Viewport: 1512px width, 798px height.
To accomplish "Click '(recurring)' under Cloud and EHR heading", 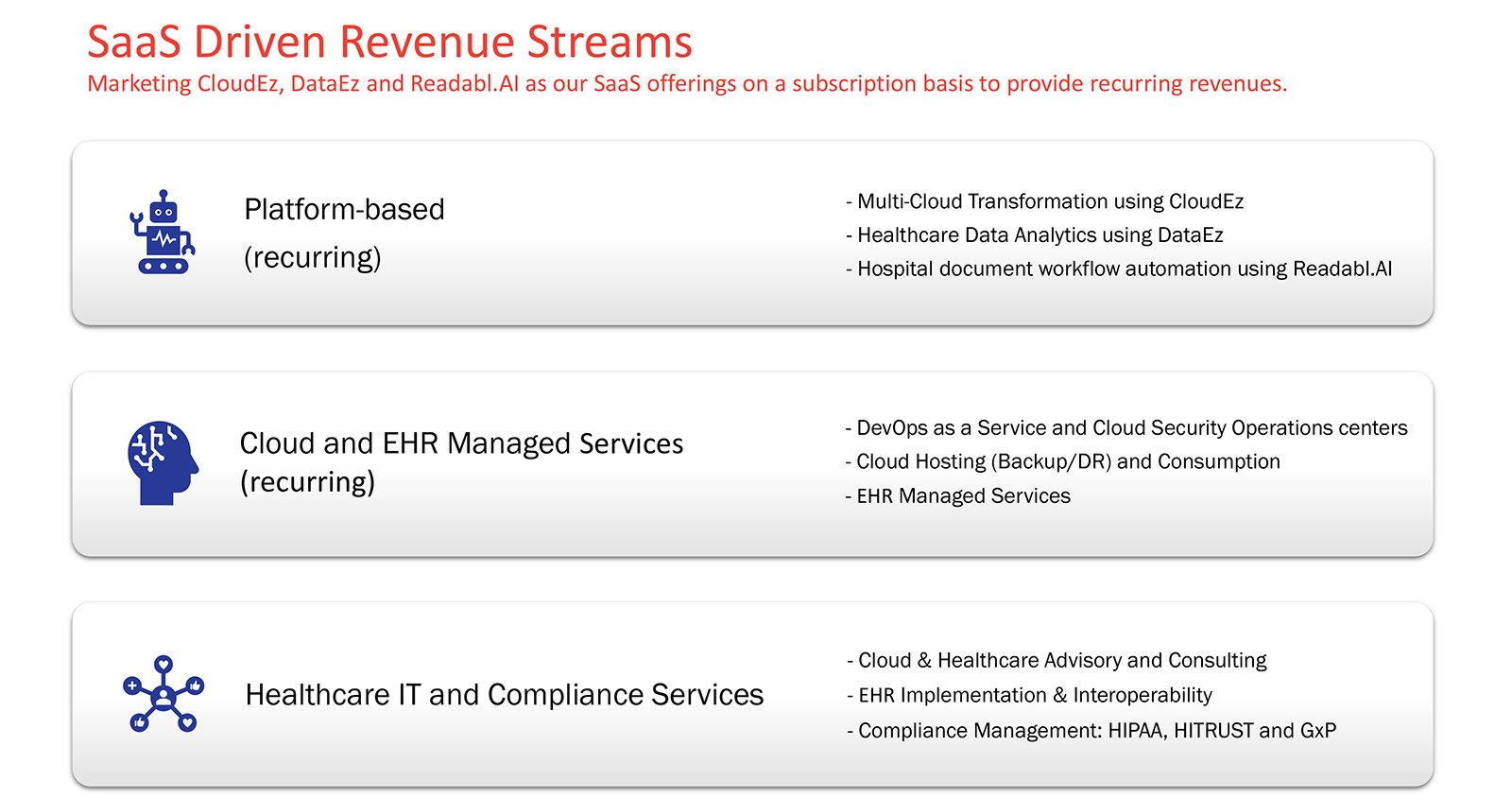I will point(307,482).
